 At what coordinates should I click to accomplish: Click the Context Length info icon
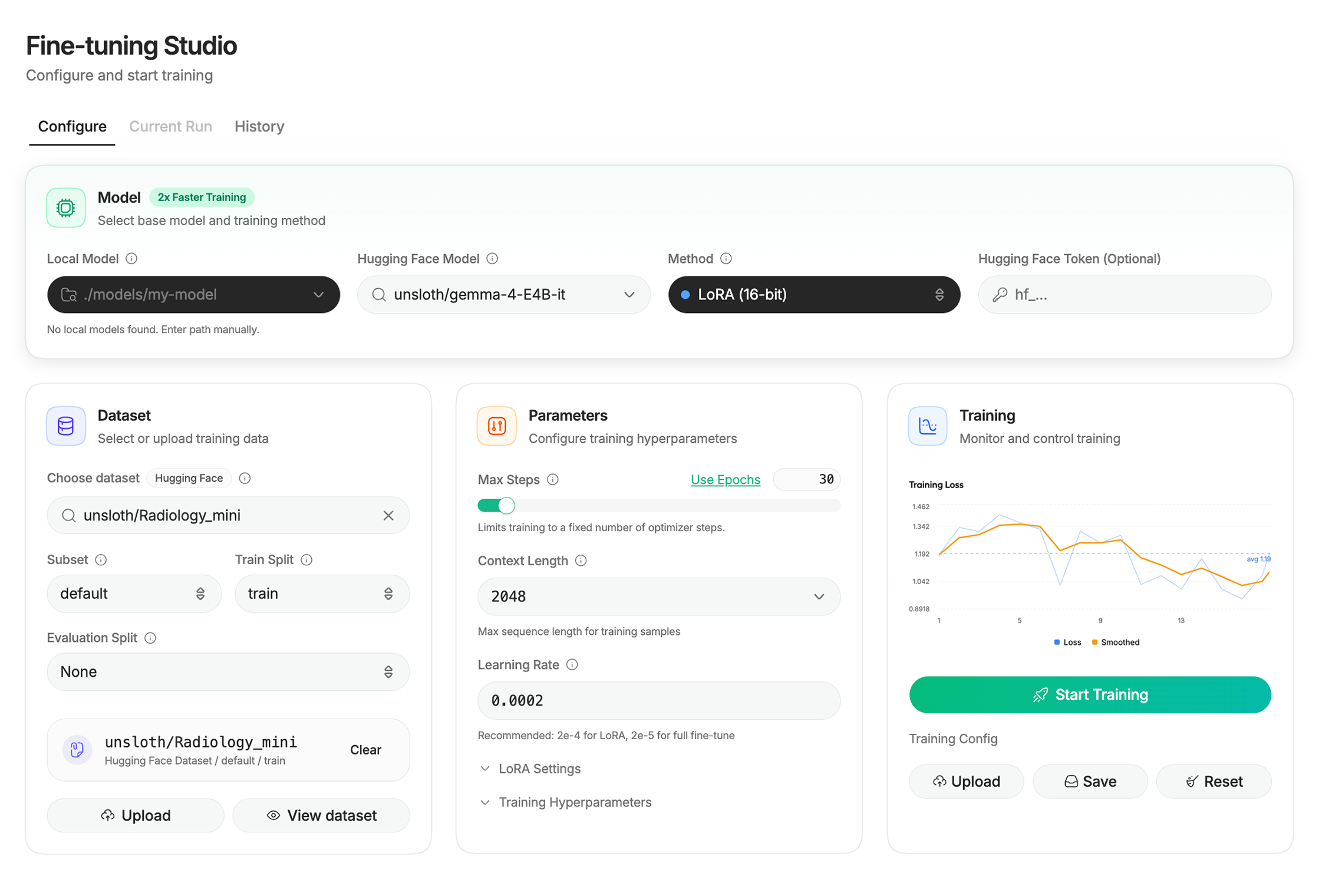(x=581, y=561)
